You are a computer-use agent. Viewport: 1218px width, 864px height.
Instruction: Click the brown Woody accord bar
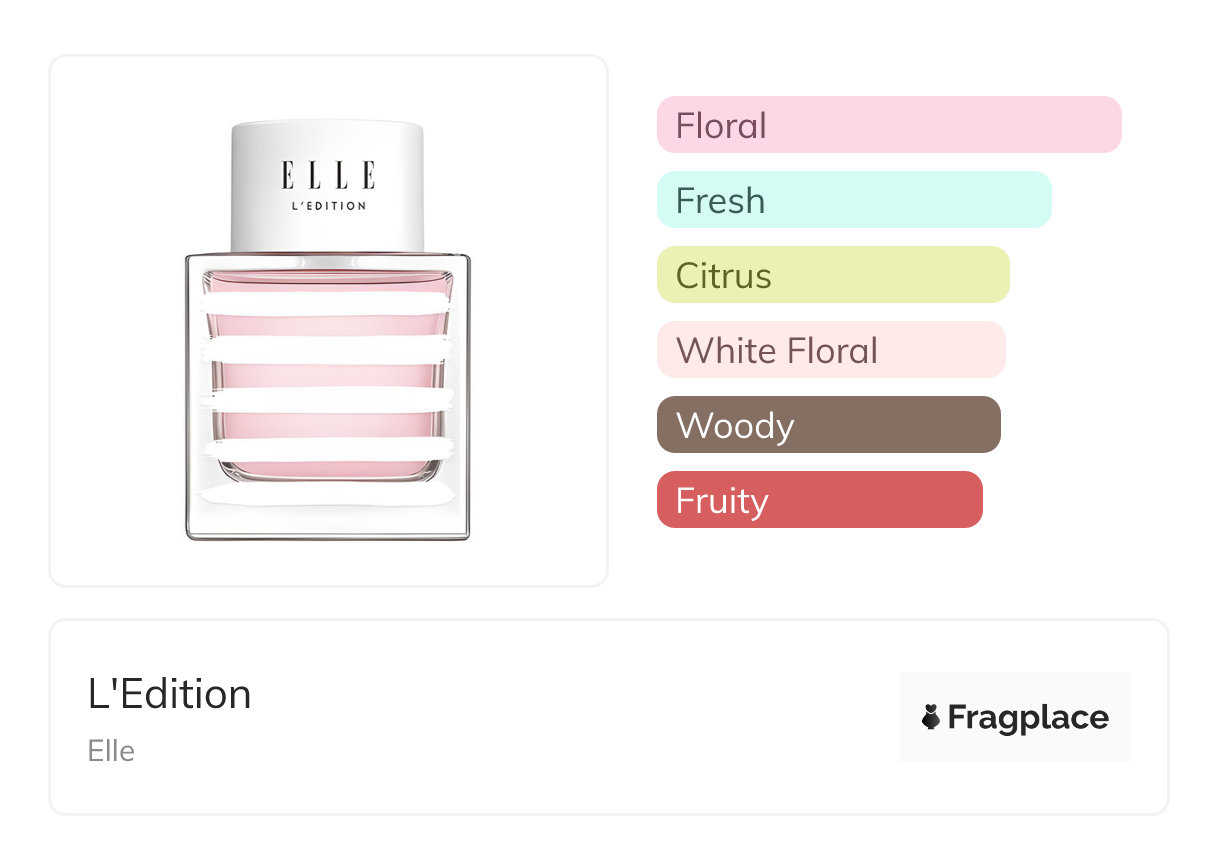[828, 425]
